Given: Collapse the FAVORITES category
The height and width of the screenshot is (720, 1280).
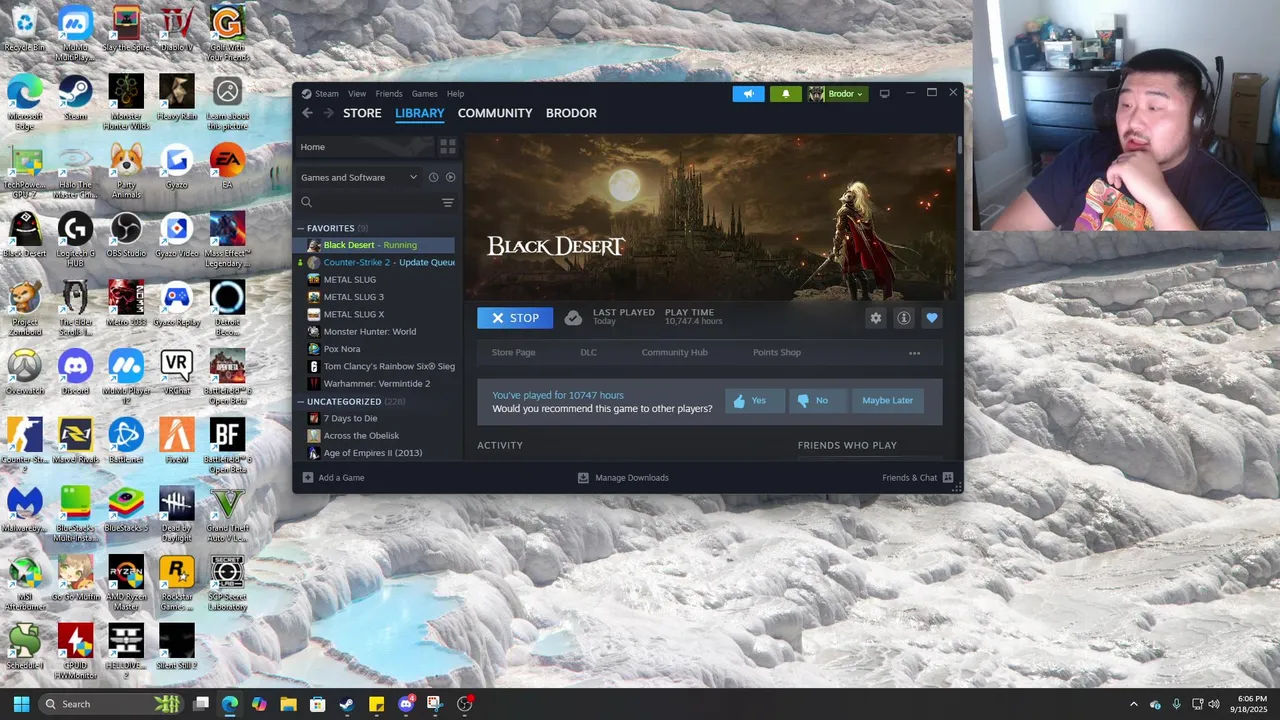Looking at the screenshot, I should click(x=300, y=228).
